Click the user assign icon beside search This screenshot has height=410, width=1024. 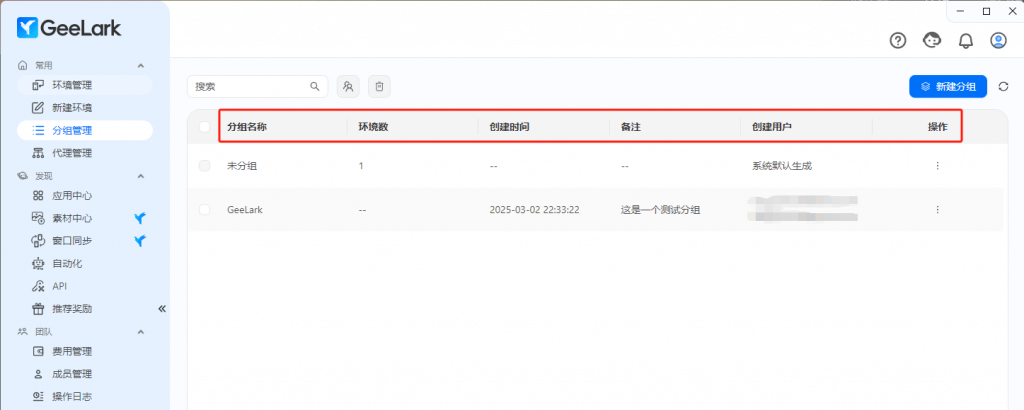pyautogui.click(x=348, y=87)
